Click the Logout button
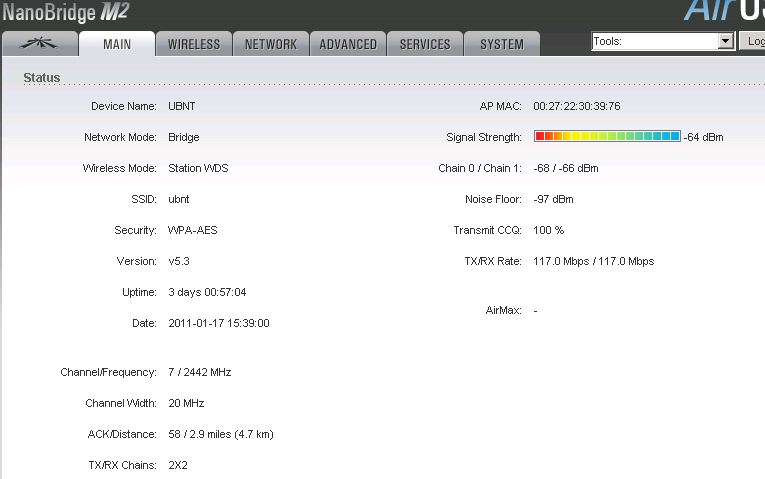Image resolution: width=765 pixels, height=479 pixels. pyautogui.click(x=752, y=41)
